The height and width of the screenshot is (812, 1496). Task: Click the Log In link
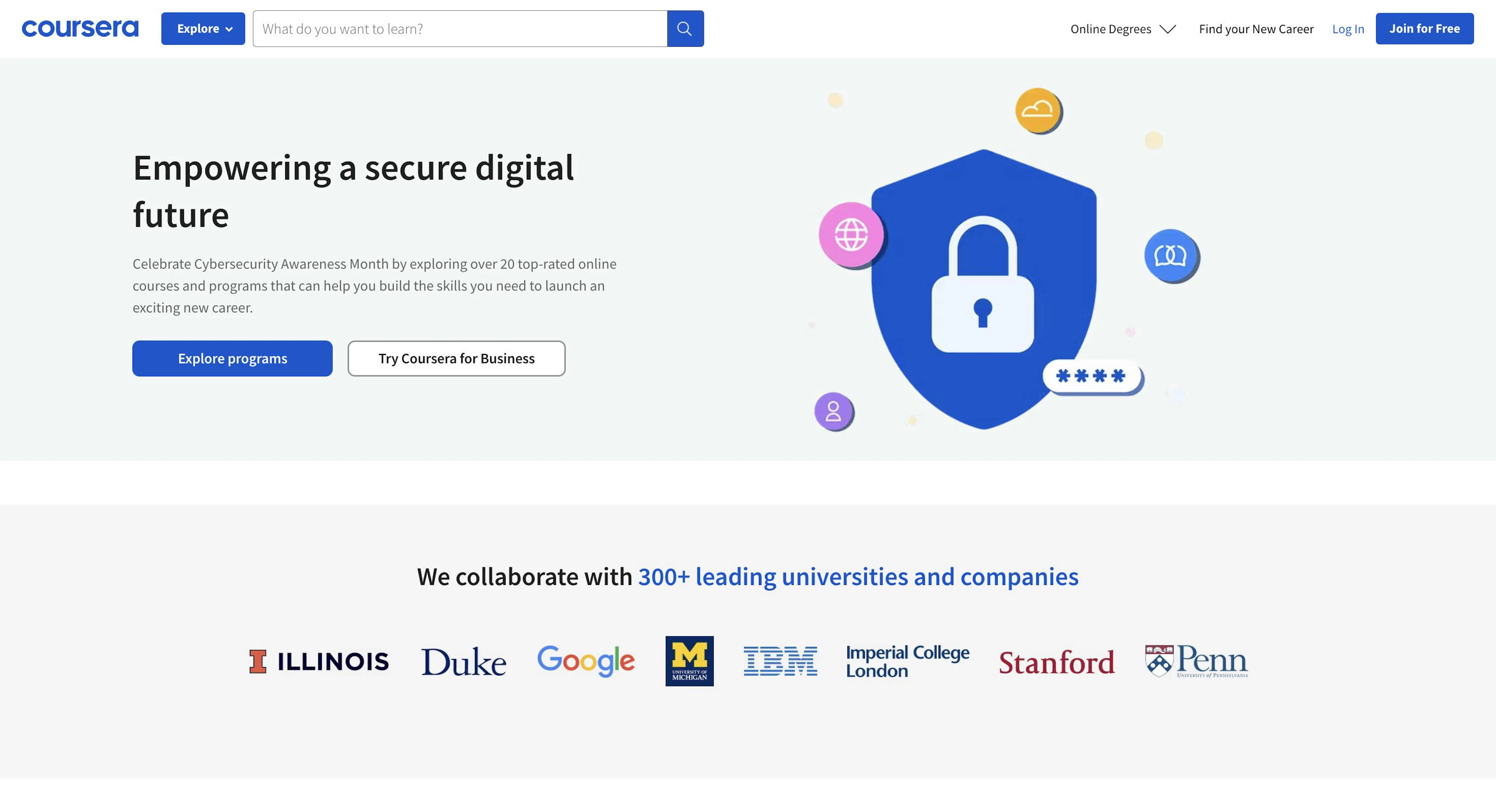(x=1348, y=29)
